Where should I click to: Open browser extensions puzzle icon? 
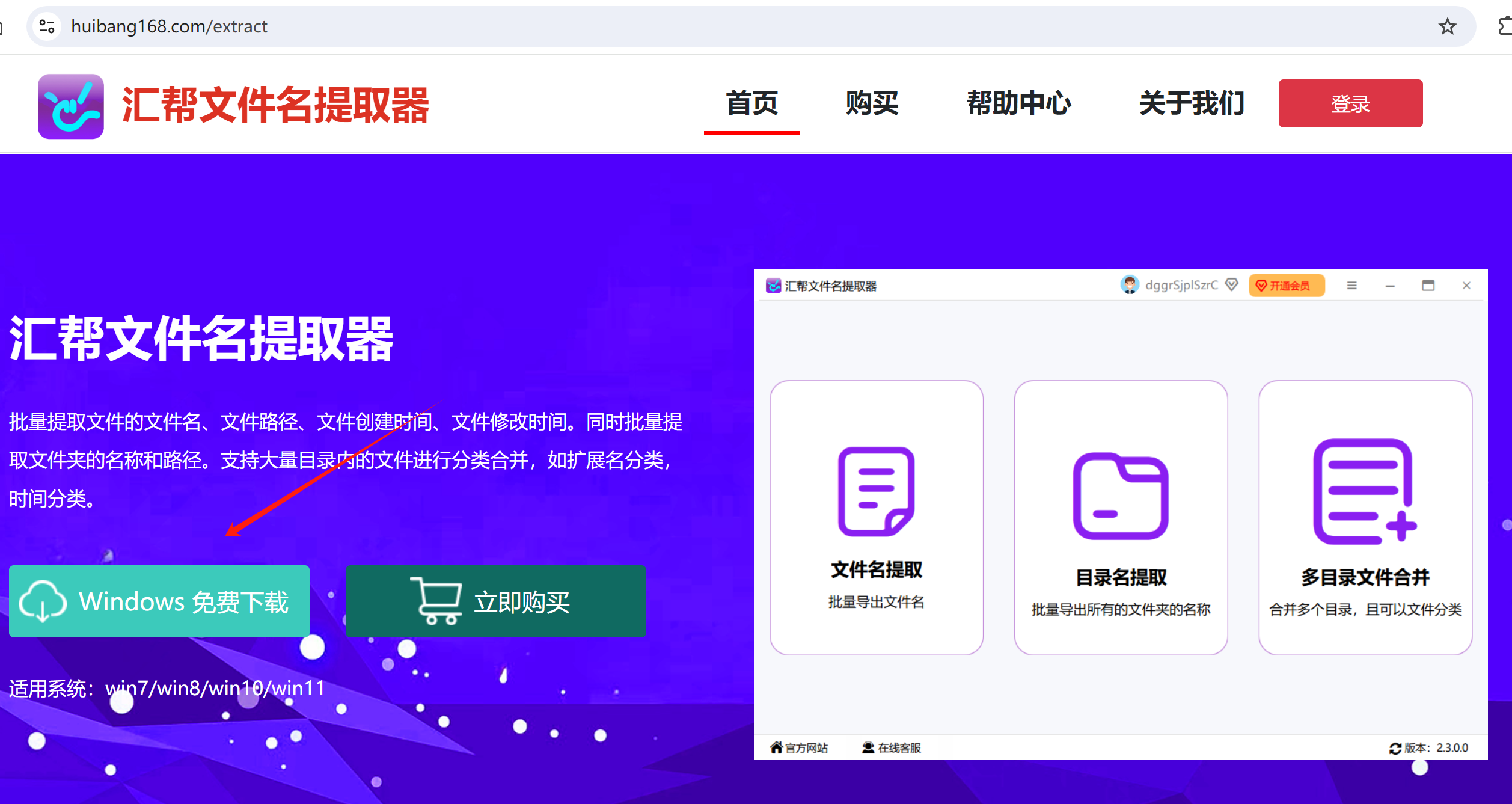point(1505,26)
